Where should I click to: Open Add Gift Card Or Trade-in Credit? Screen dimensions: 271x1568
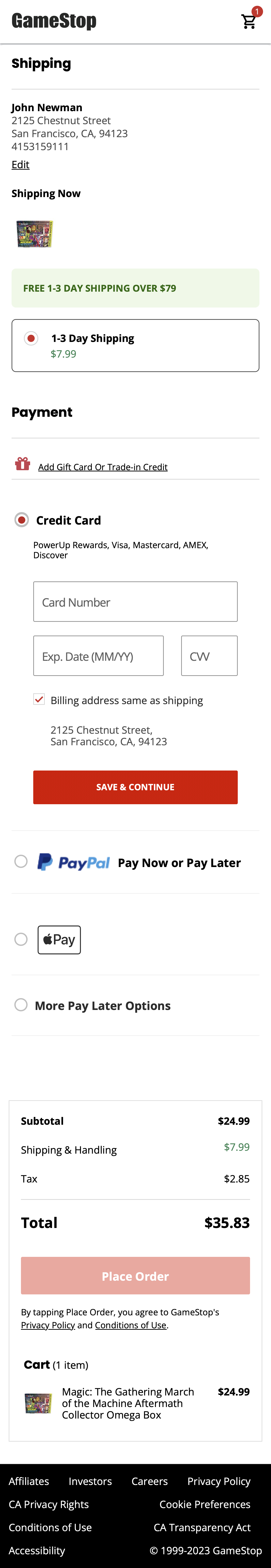pyautogui.click(x=104, y=466)
